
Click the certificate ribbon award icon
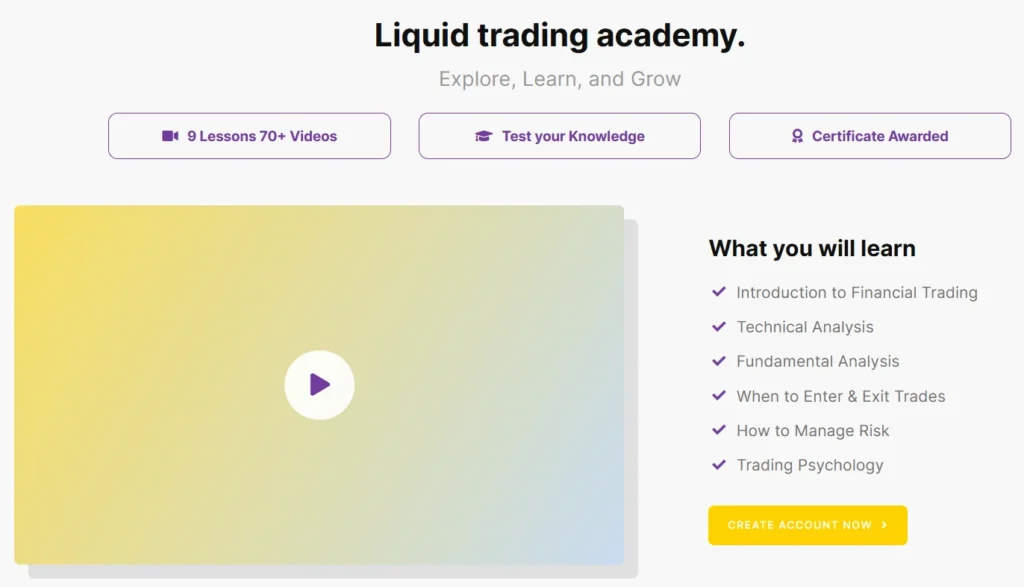click(797, 136)
